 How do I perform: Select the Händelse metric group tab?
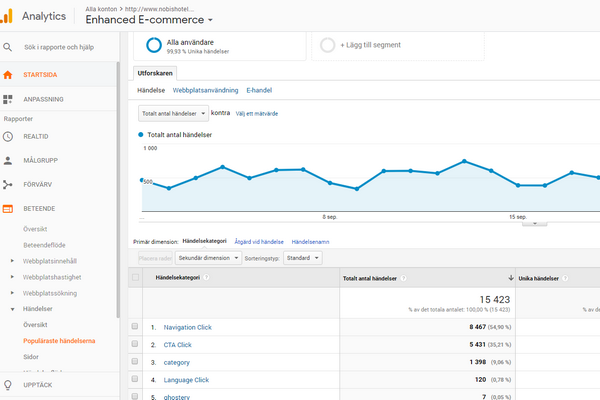(151, 90)
